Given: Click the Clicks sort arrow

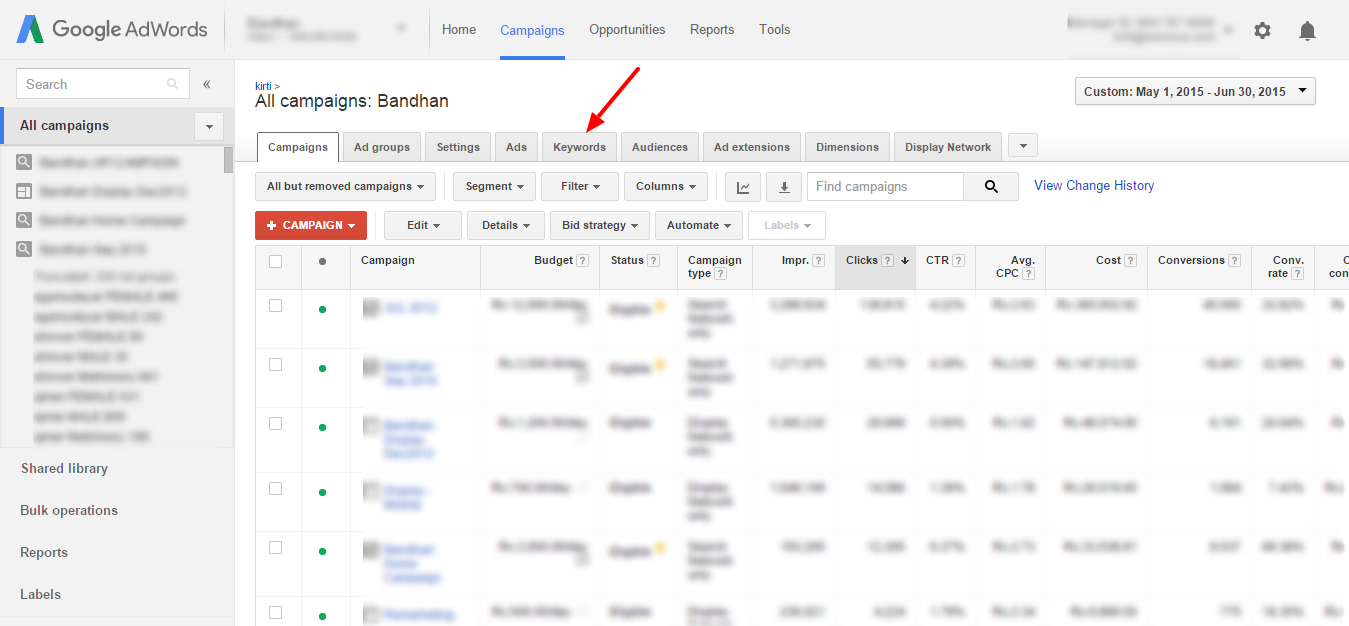Looking at the screenshot, I should tap(904, 261).
